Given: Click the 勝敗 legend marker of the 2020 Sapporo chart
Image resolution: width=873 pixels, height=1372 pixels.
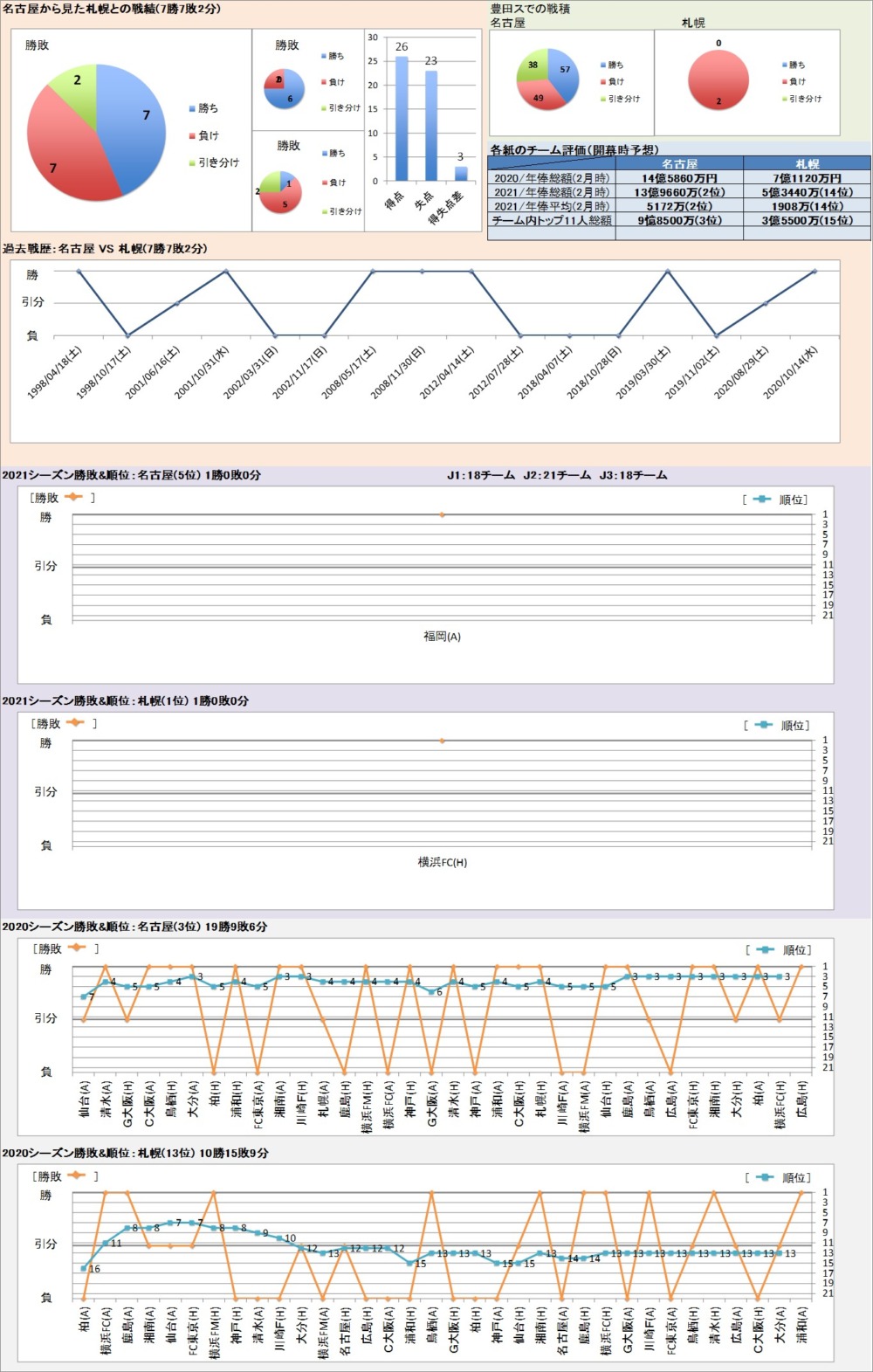Looking at the screenshot, I should (77, 1176).
